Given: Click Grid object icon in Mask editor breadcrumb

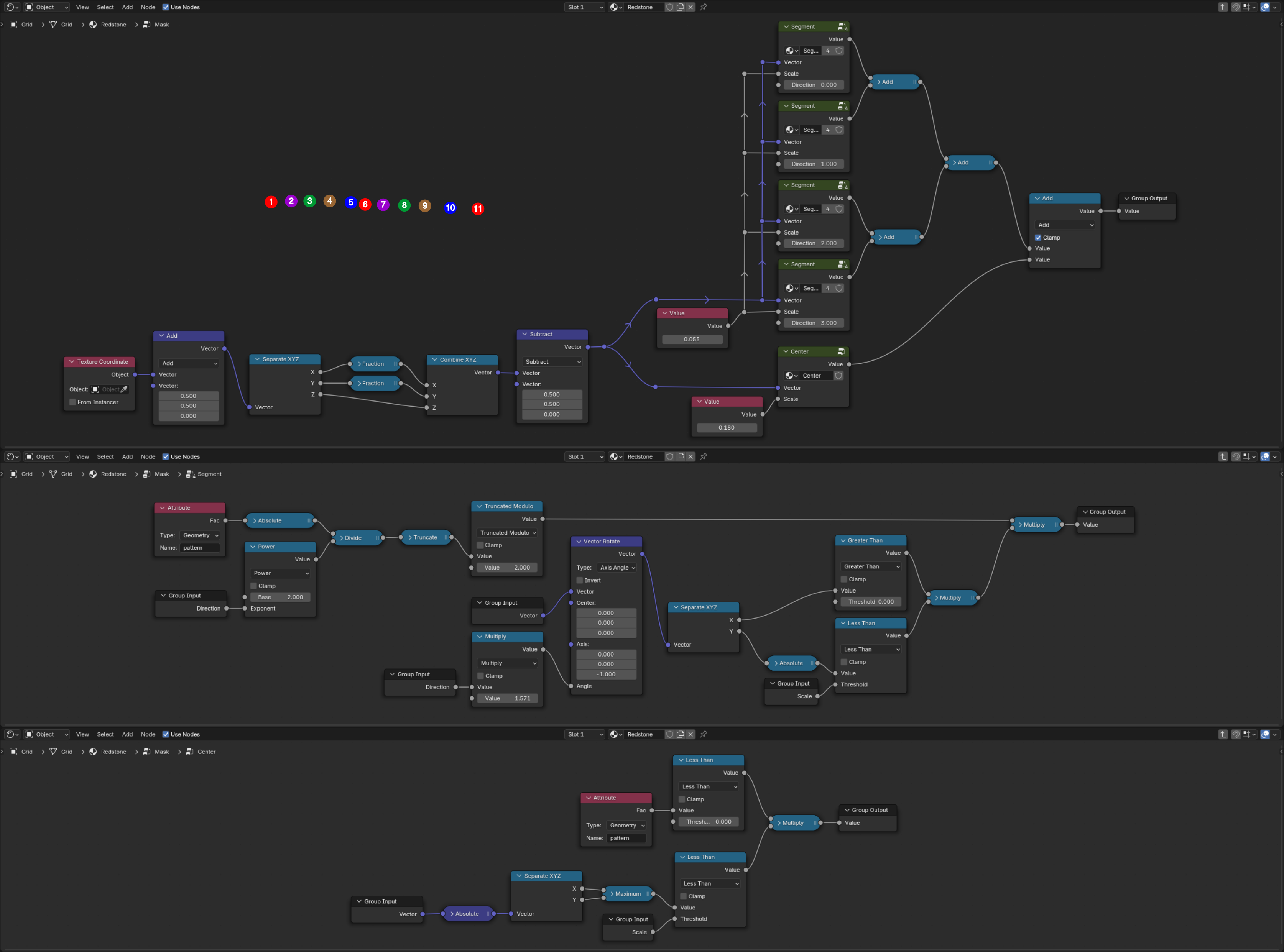Looking at the screenshot, I should click(13, 24).
